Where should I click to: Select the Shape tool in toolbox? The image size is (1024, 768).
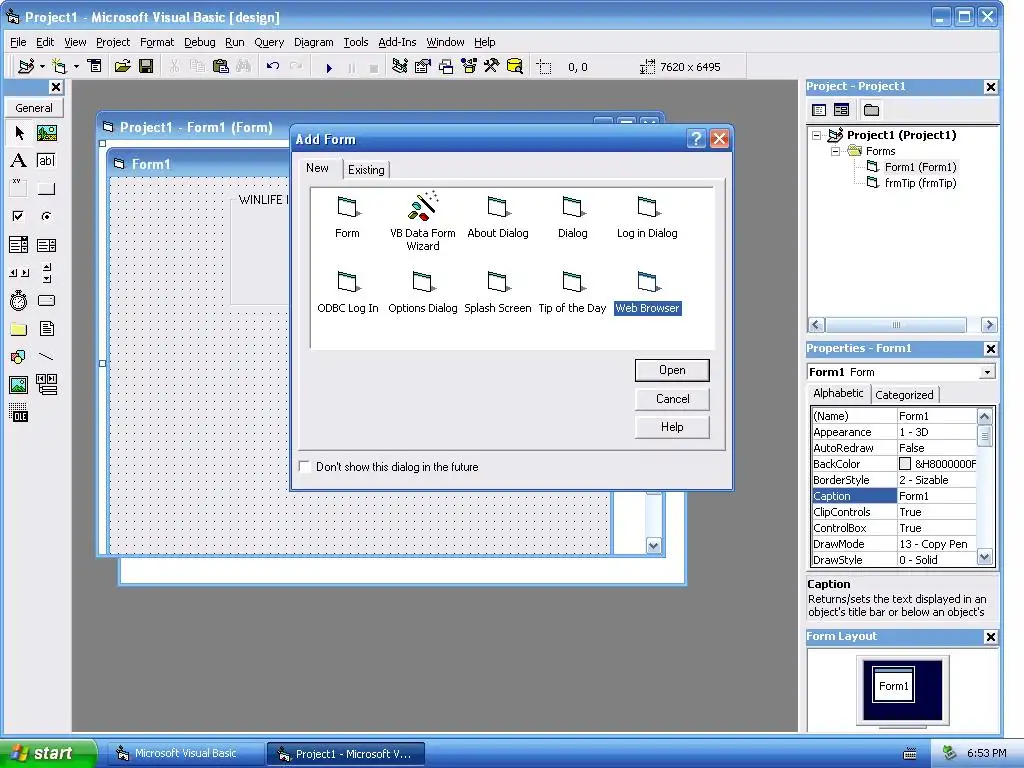(19, 357)
